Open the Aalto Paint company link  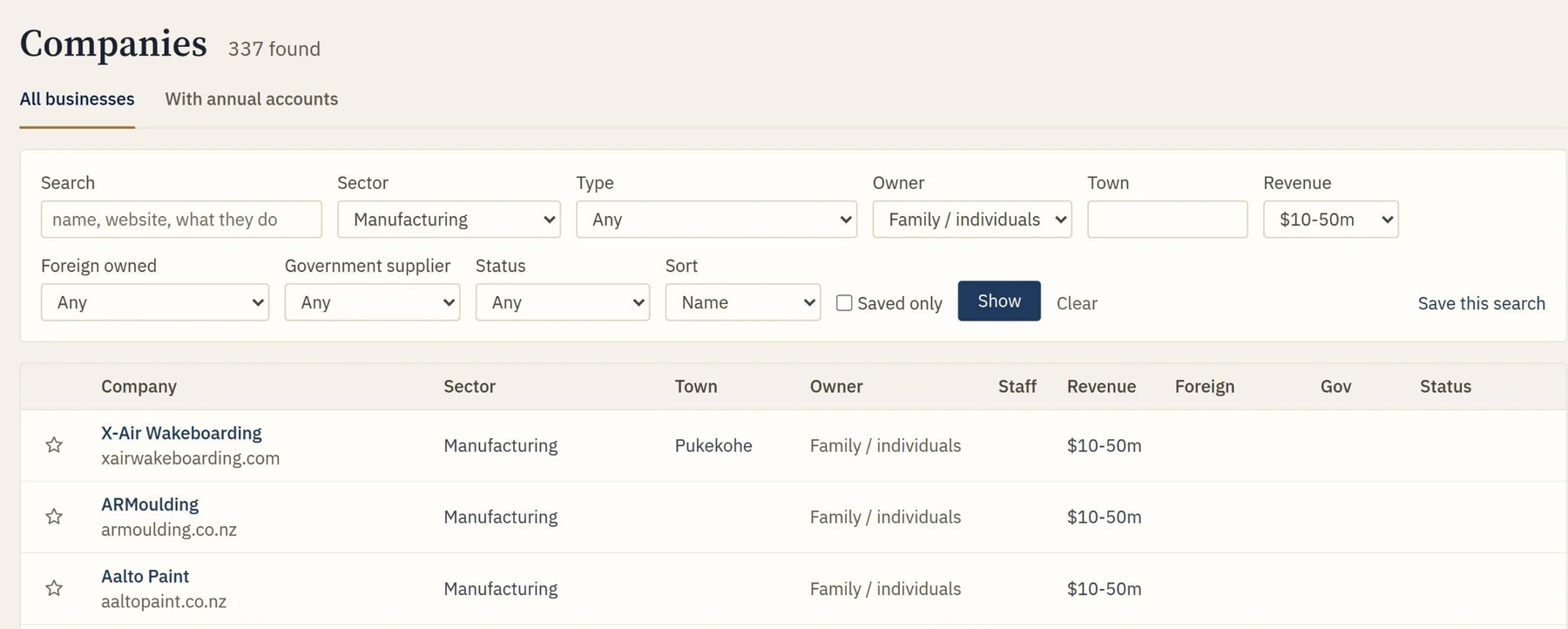145,576
